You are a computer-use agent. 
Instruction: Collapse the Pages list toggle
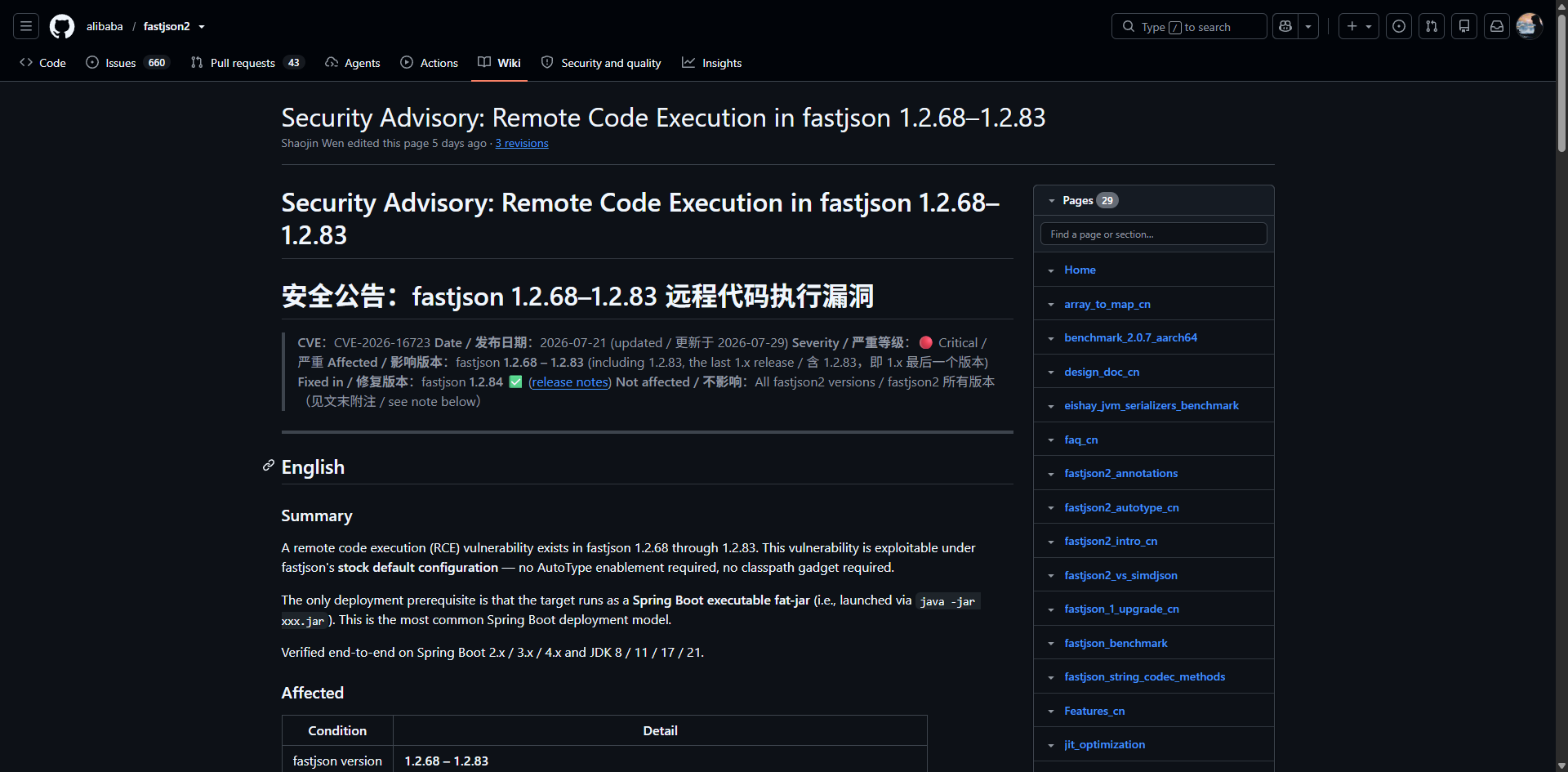pyautogui.click(x=1052, y=201)
